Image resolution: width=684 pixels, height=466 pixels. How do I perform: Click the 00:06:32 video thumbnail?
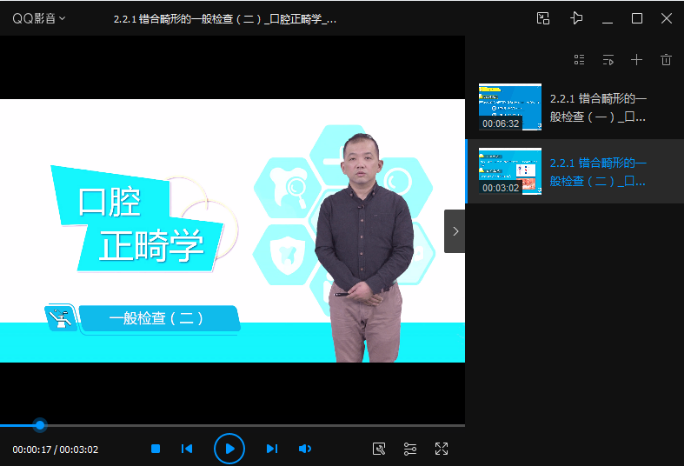coord(510,107)
